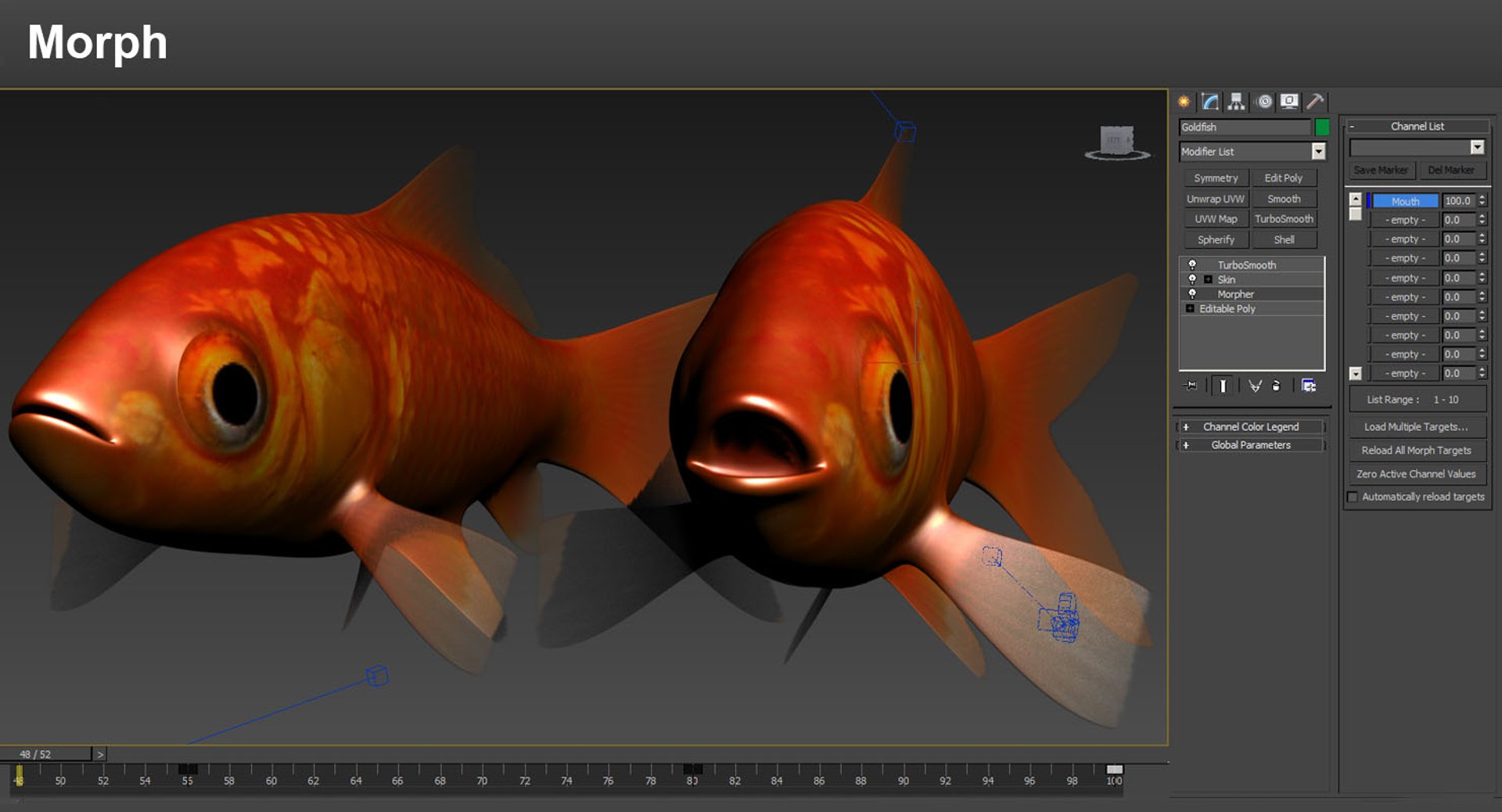Viewport: 1502px width, 812px height.
Task: Apply the Edit Poly modifier button
Action: [x=1284, y=178]
